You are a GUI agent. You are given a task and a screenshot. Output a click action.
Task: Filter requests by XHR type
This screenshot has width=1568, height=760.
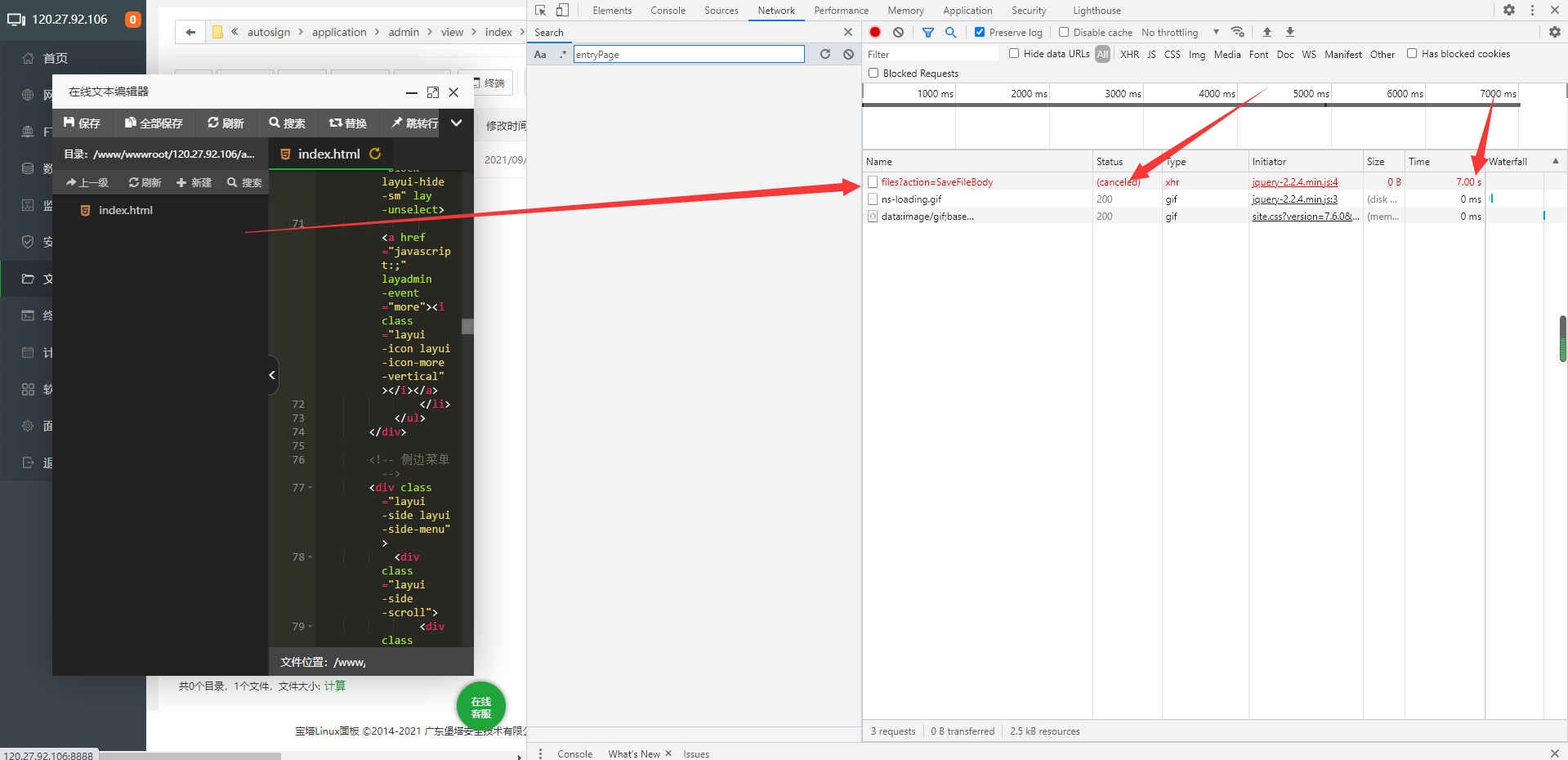1129,54
